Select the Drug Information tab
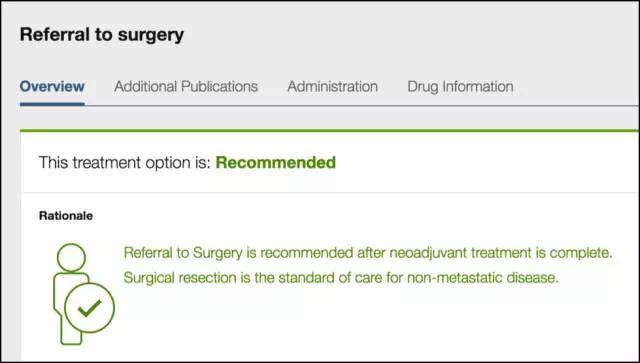This screenshot has width=640, height=363. [460, 87]
